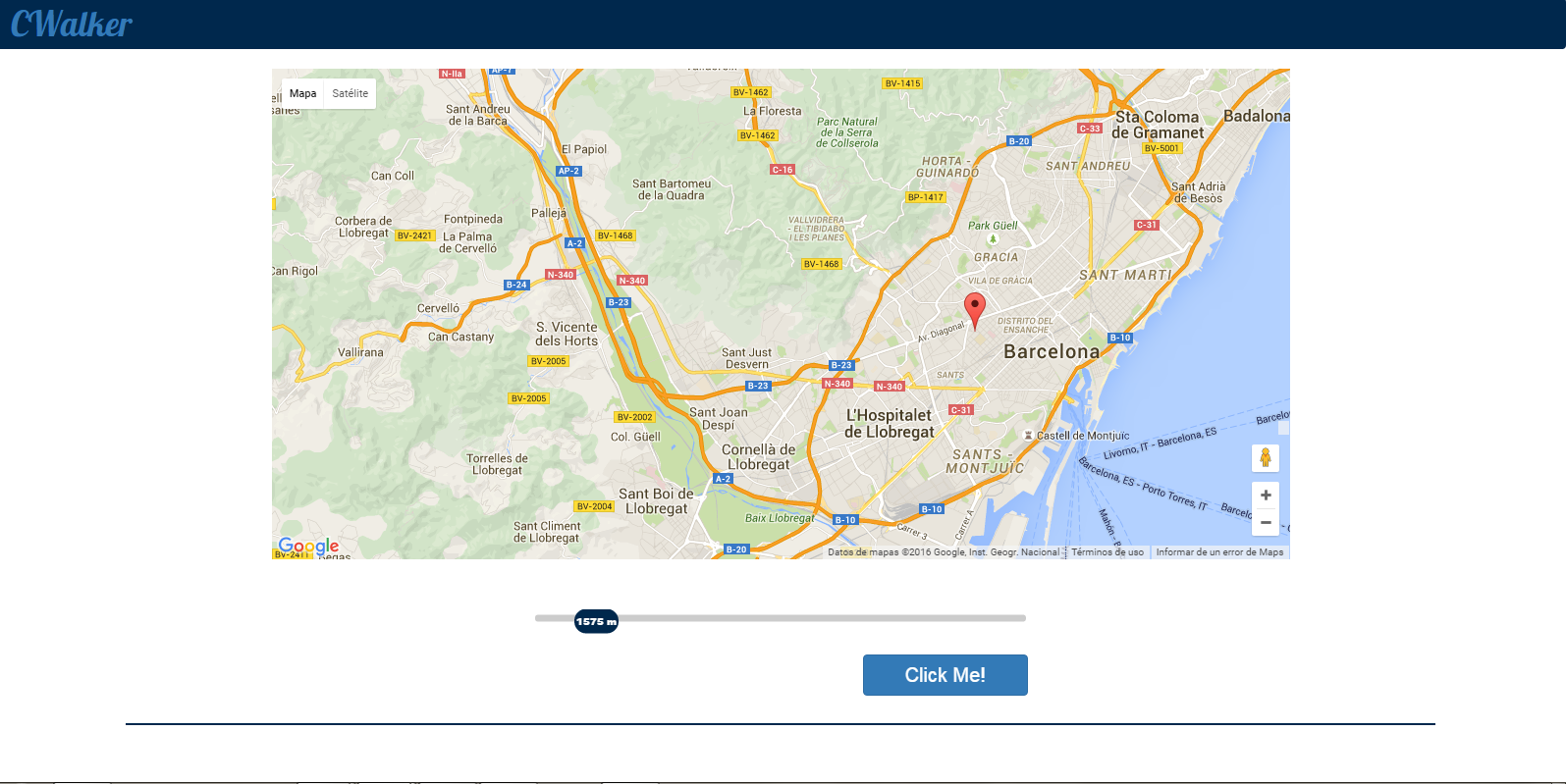Click the SANTS - MONTJUÏC district label
Viewport: 1566px width, 784px height.
tap(984, 461)
